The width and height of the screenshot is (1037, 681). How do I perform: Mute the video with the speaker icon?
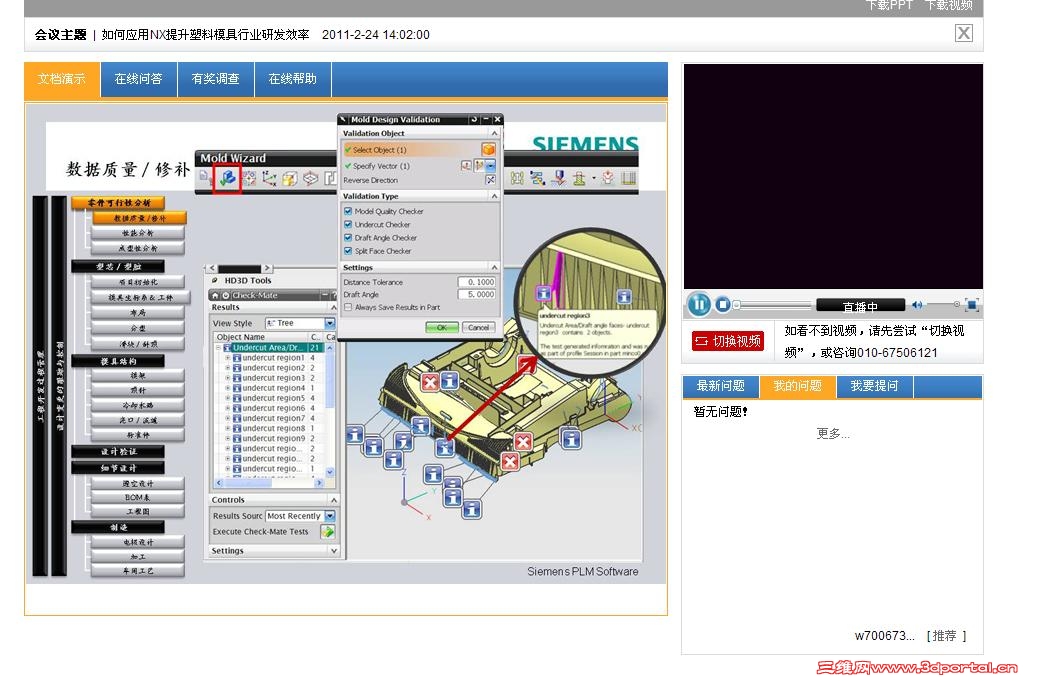[x=917, y=305]
